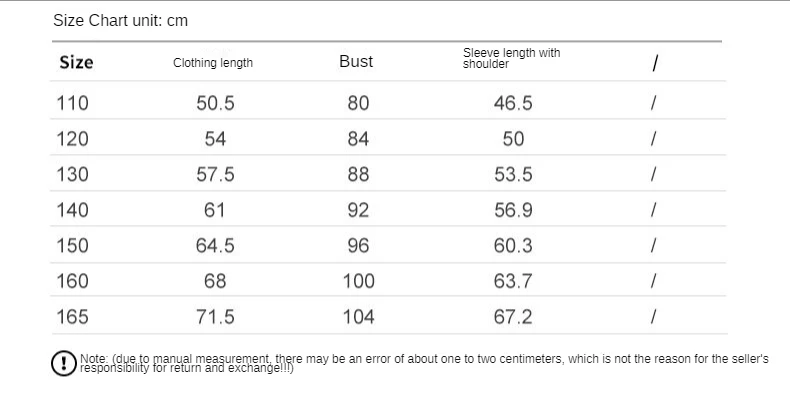Select the bust value 100
This screenshot has height=397, width=790.
(359, 281)
